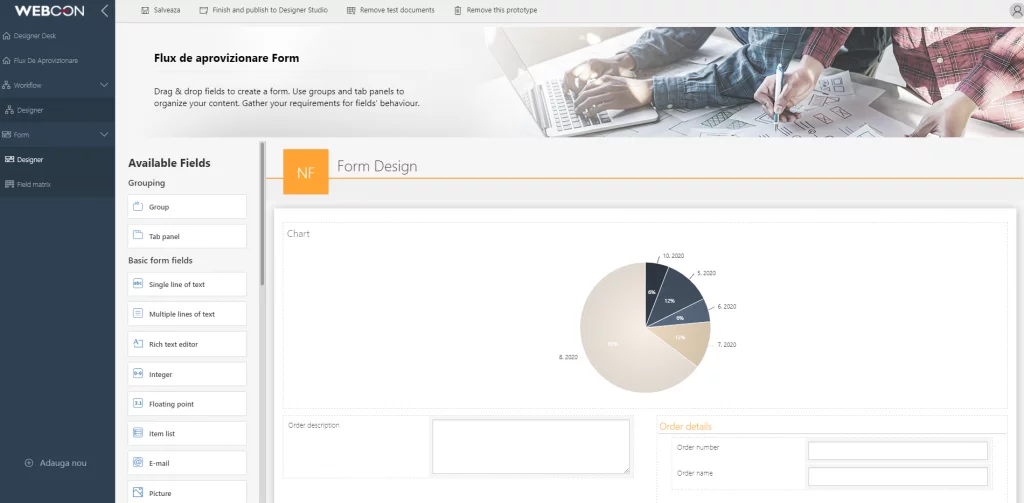Click the Workflow section icon
This screenshot has width=1024, height=503.
pos(7,86)
